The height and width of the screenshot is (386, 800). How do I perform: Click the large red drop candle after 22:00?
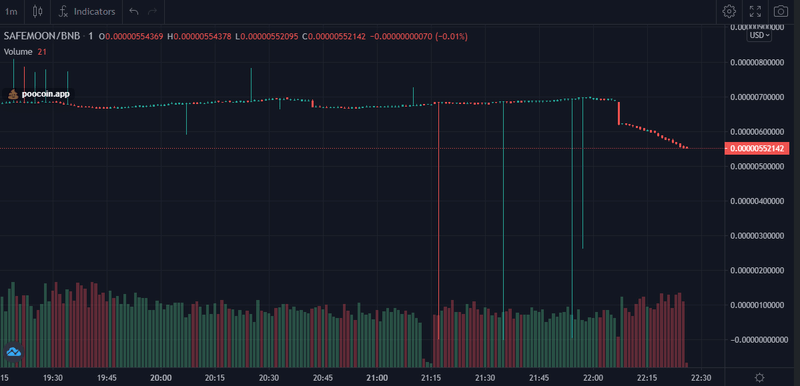click(618, 113)
